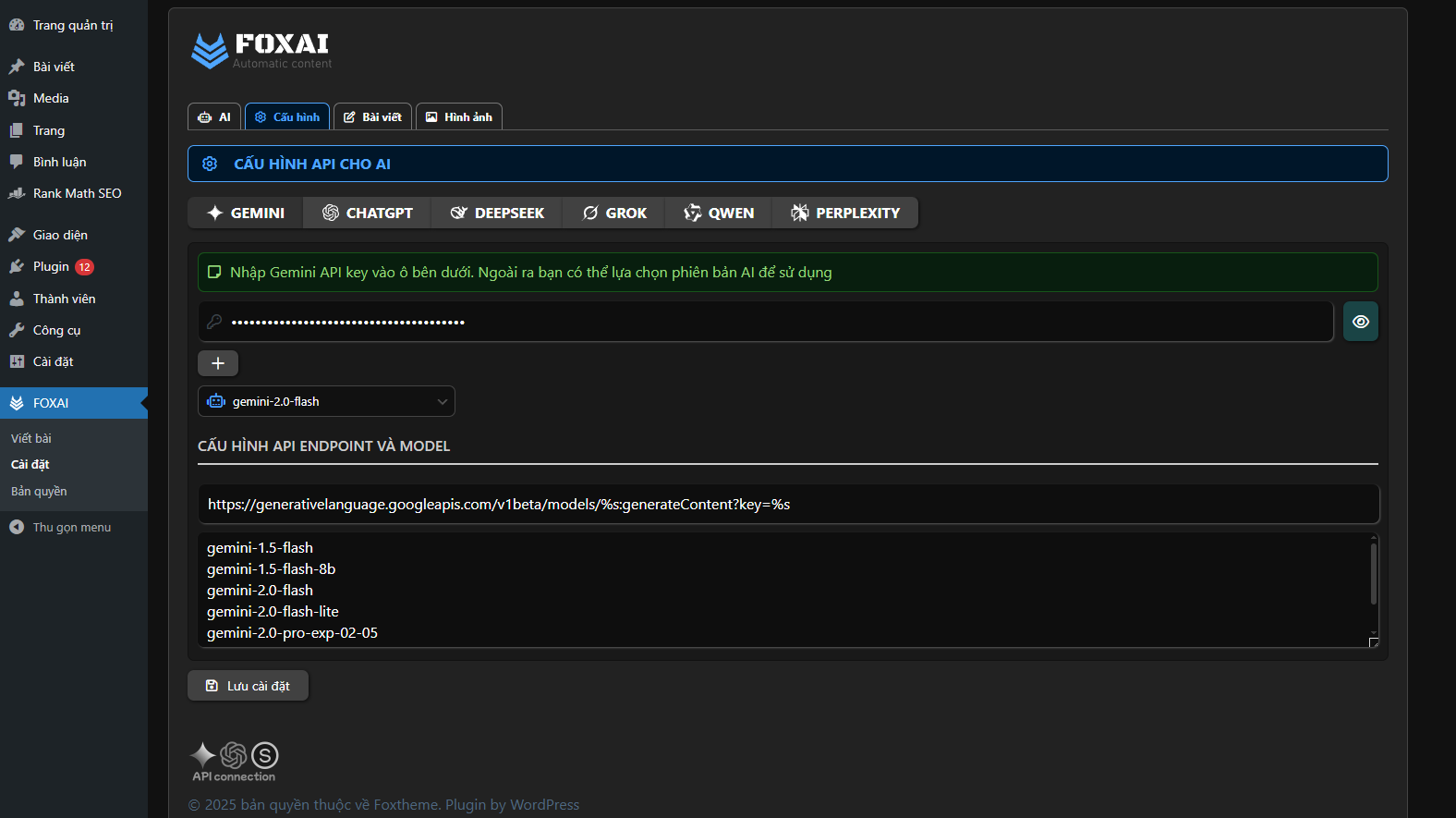Click the sparkle Gemini connection icon at bottom
Image resolution: width=1456 pixels, height=818 pixels.
[x=203, y=755]
